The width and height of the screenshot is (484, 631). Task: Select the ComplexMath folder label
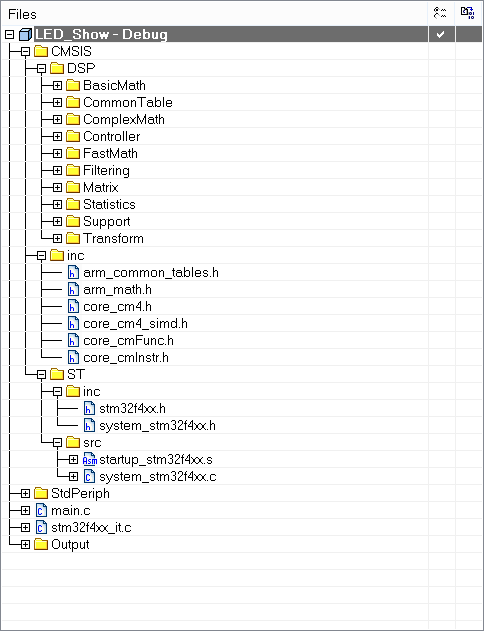coord(124,120)
